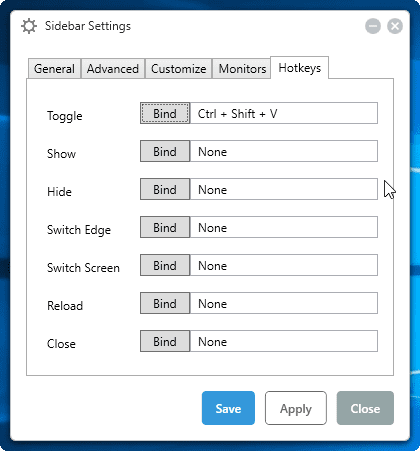Minimize the Sidebar Settings window
Viewport: 420px width, 451px height.
tap(373, 26)
